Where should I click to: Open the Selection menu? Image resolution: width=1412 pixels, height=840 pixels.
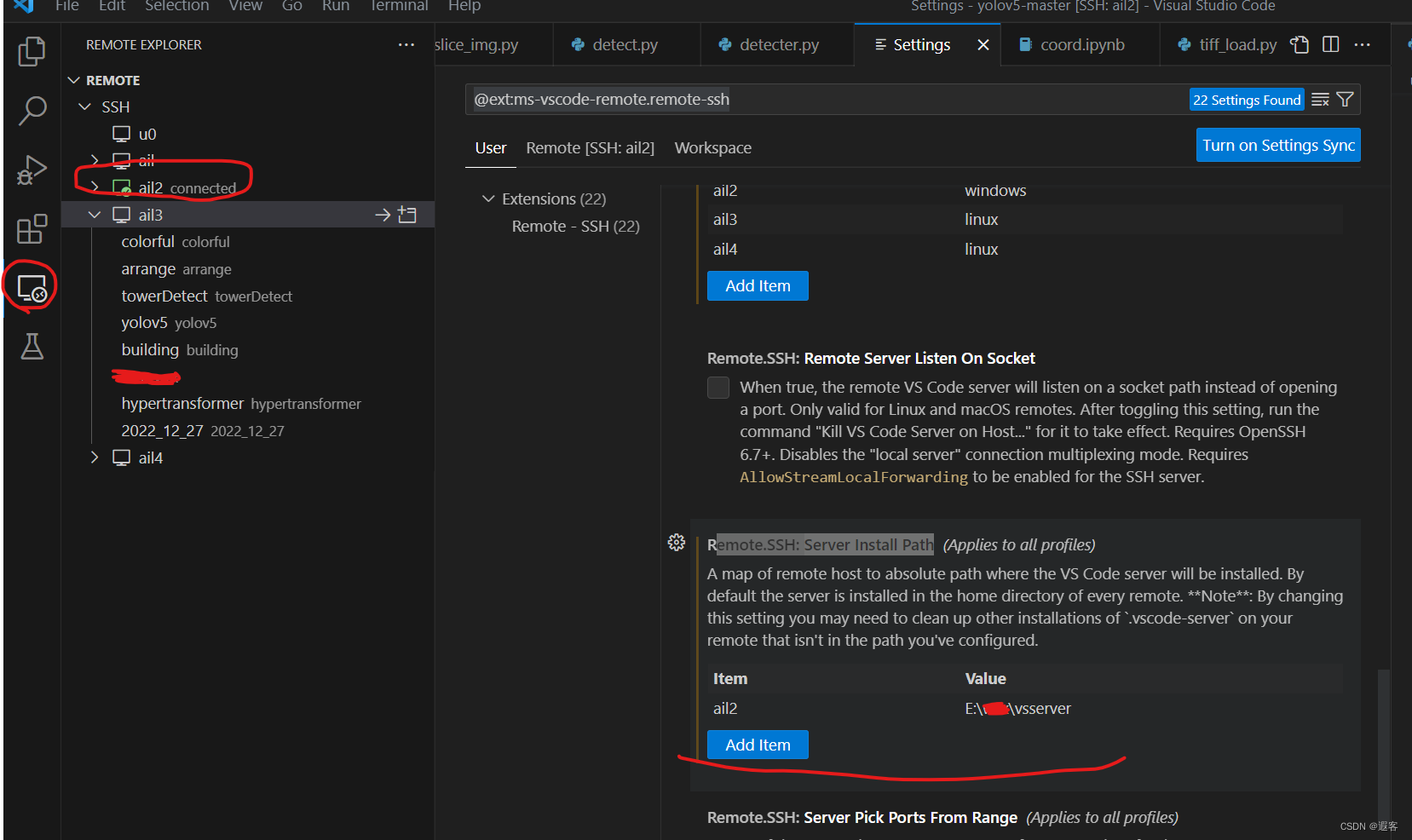click(x=176, y=6)
